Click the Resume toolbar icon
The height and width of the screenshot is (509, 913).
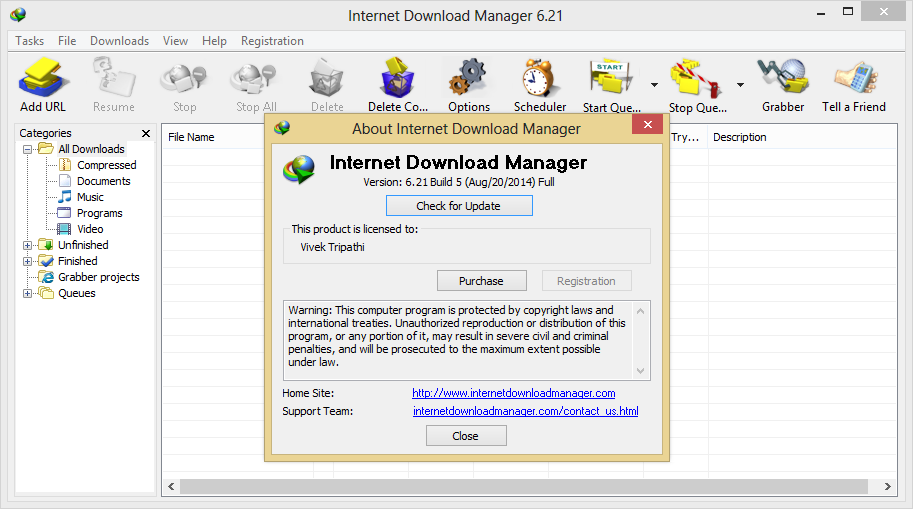[114, 77]
